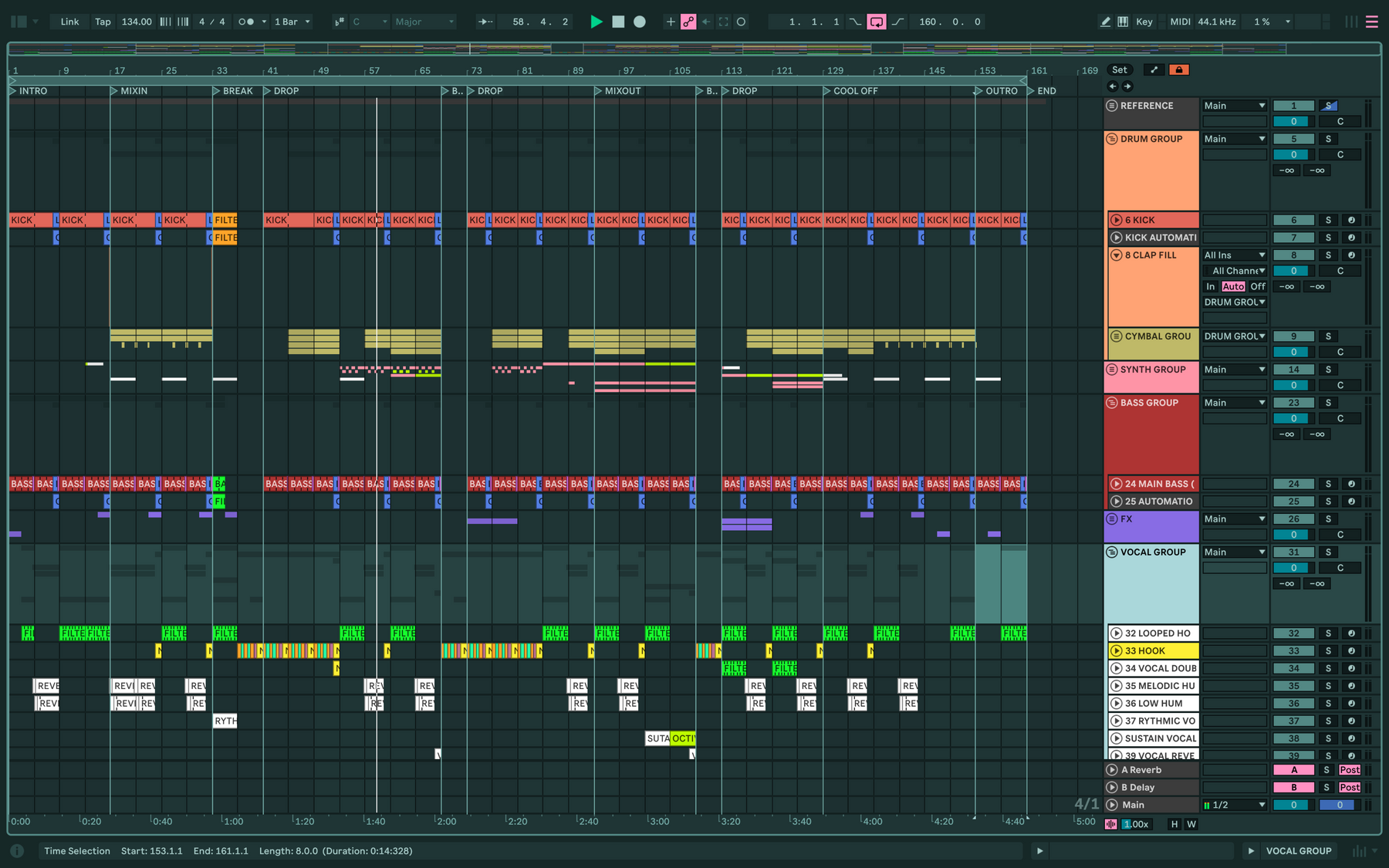Toggle Draw Mode pencil icon
The image size is (1389, 868).
[x=1105, y=22]
